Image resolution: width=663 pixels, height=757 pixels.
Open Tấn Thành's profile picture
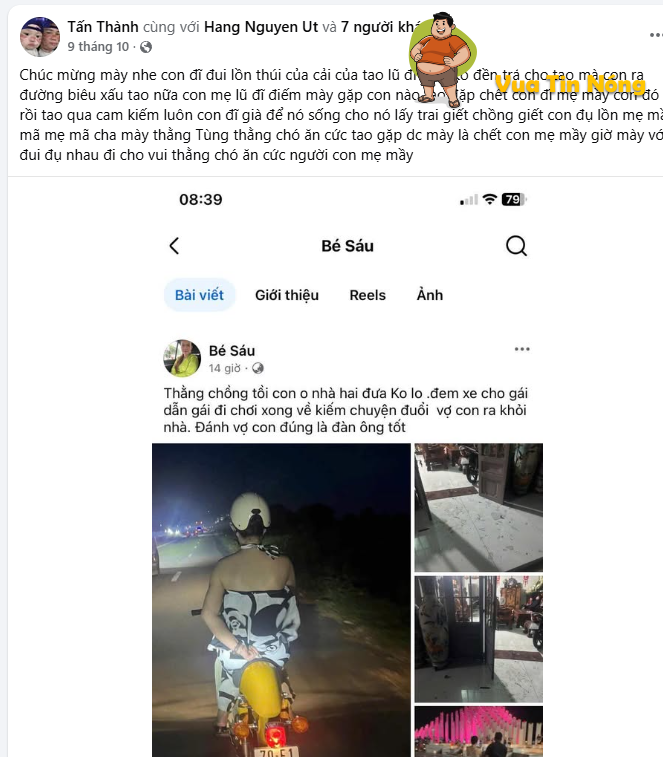[x=40, y=37]
